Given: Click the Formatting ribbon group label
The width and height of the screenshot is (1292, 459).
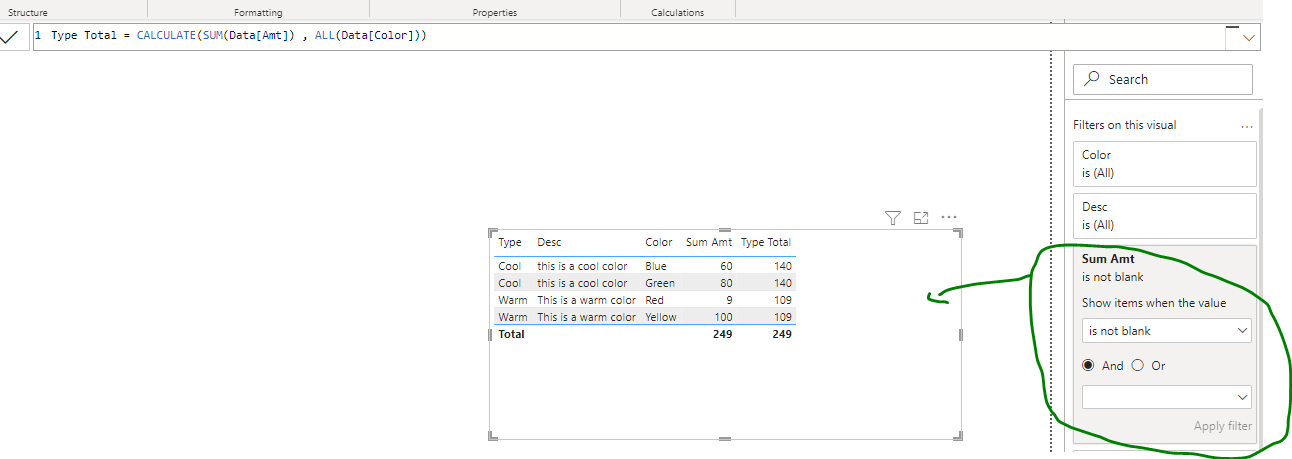Looking at the screenshot, I should tap(258, 12).
